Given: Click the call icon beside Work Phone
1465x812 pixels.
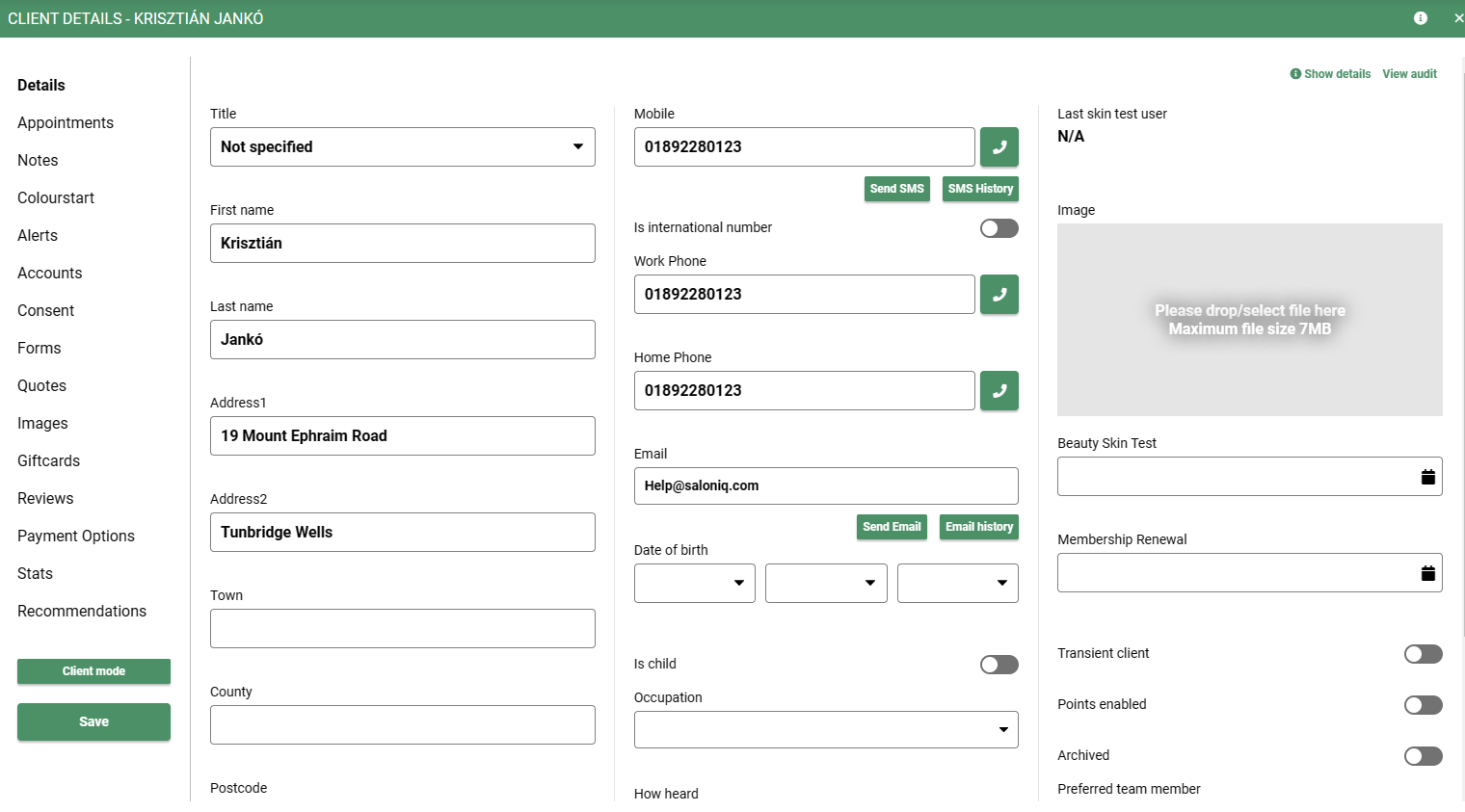Looking at the screenshot, I should 999,295.
